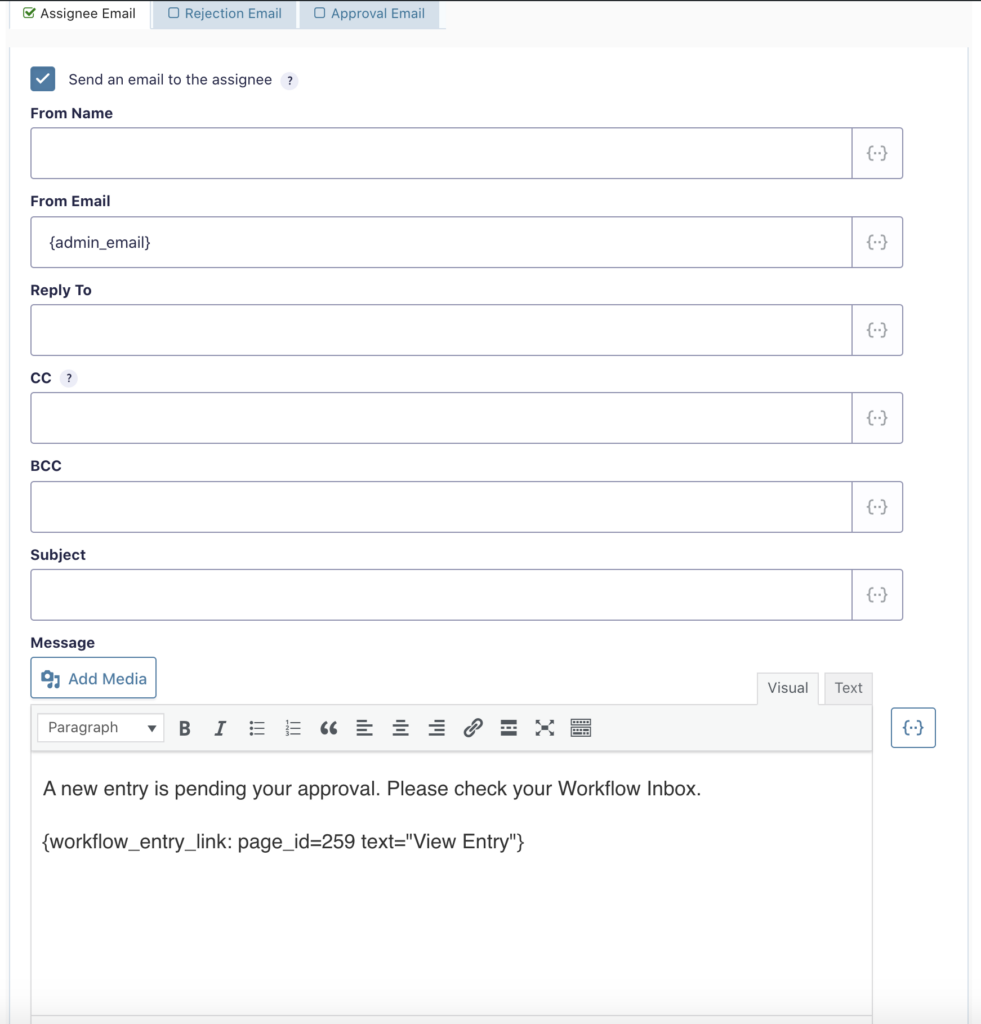Image resolution: width=981 pixels, height=1024 pixels.
Task: Switch to the Rejection Email tab
Action: pyautogui.click(x=225, y=14)
